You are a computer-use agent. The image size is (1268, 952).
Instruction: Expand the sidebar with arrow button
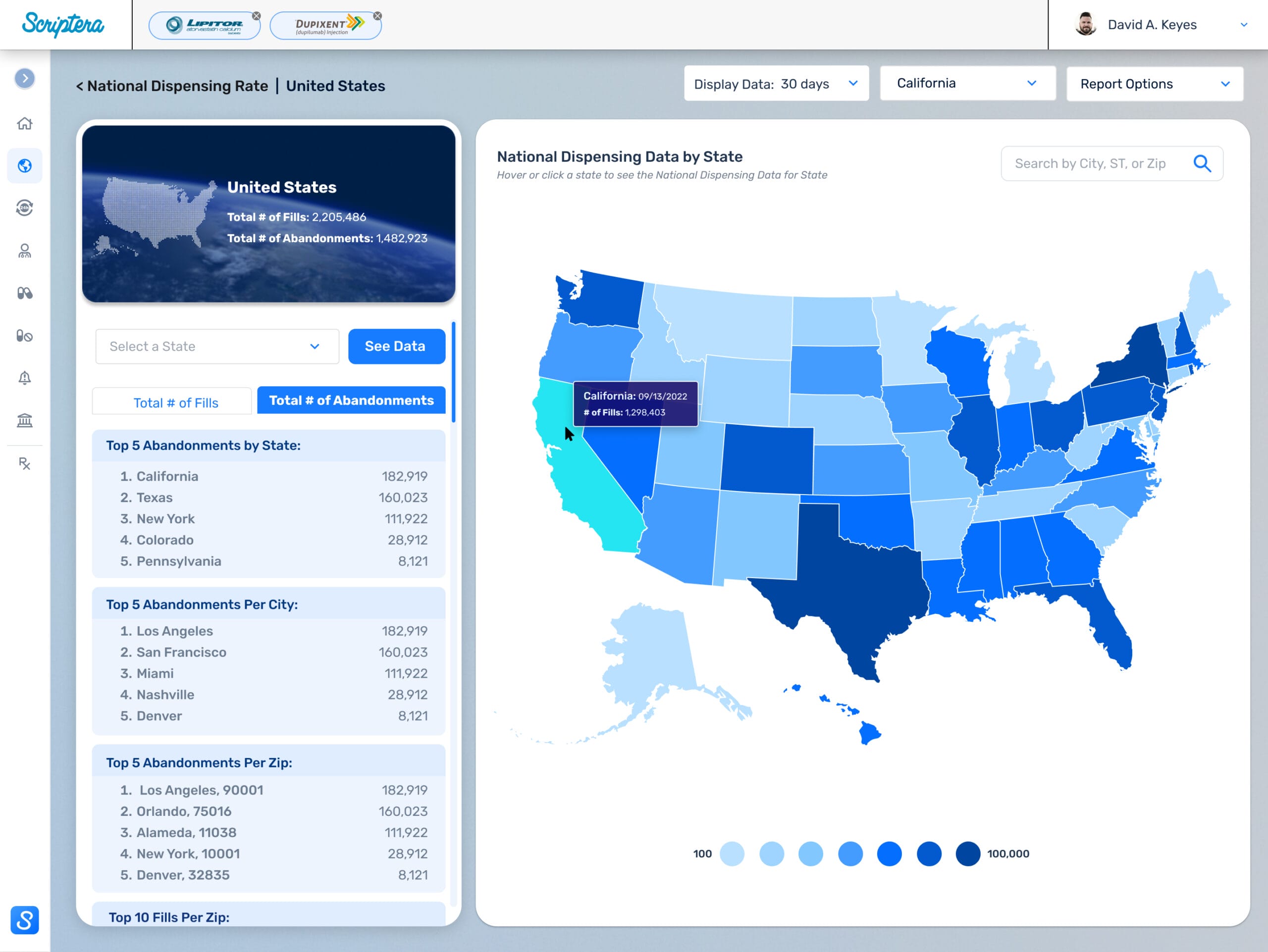point(25,79)
